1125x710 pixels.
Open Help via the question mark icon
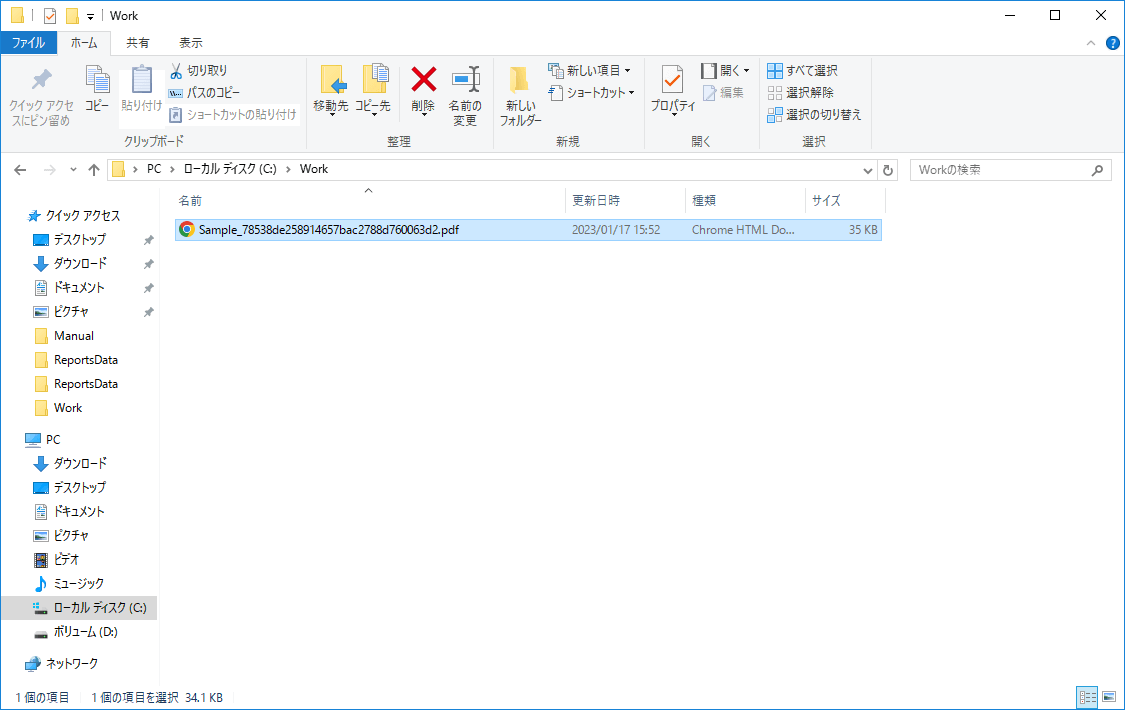click(1113, 43)
